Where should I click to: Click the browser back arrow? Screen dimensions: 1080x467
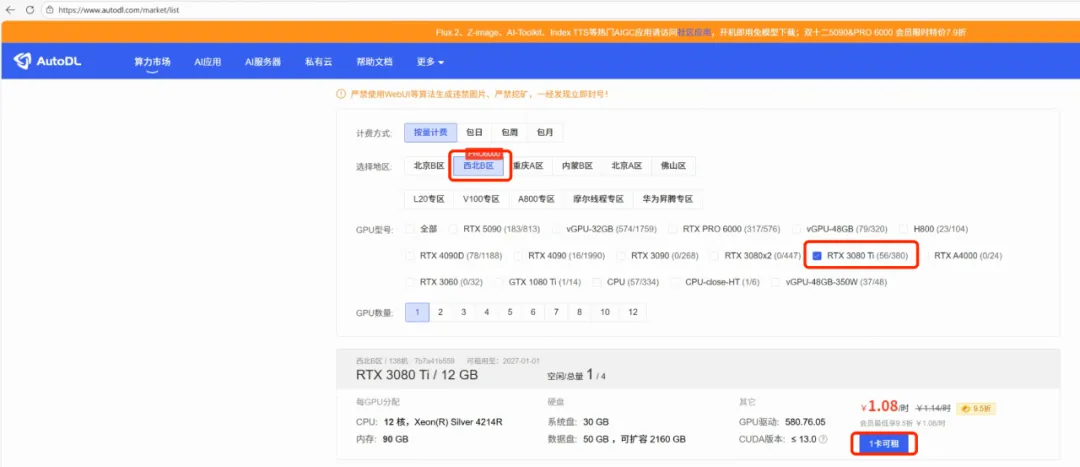(10, 10)
